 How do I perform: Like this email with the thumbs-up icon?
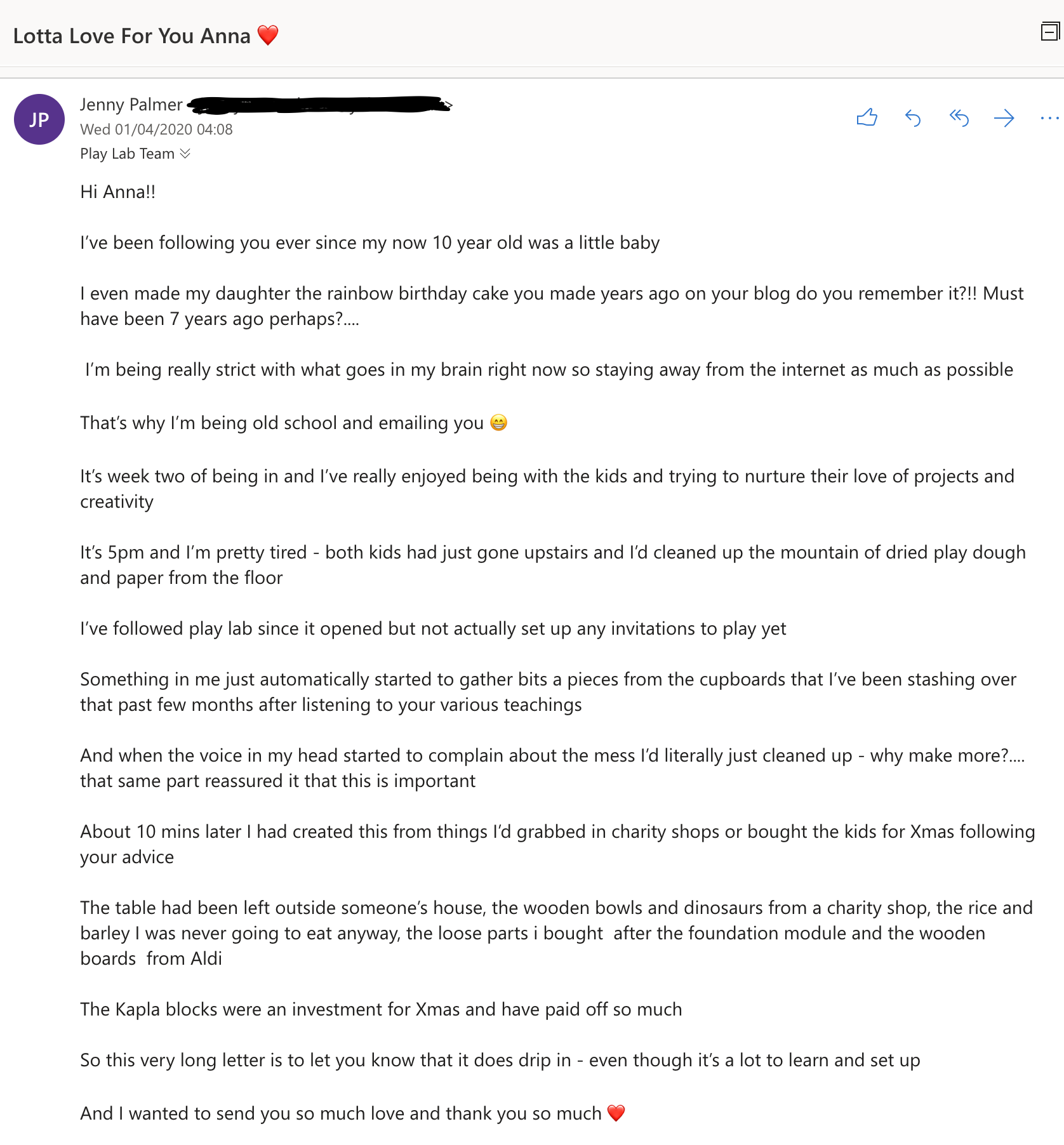coord(867,117)
